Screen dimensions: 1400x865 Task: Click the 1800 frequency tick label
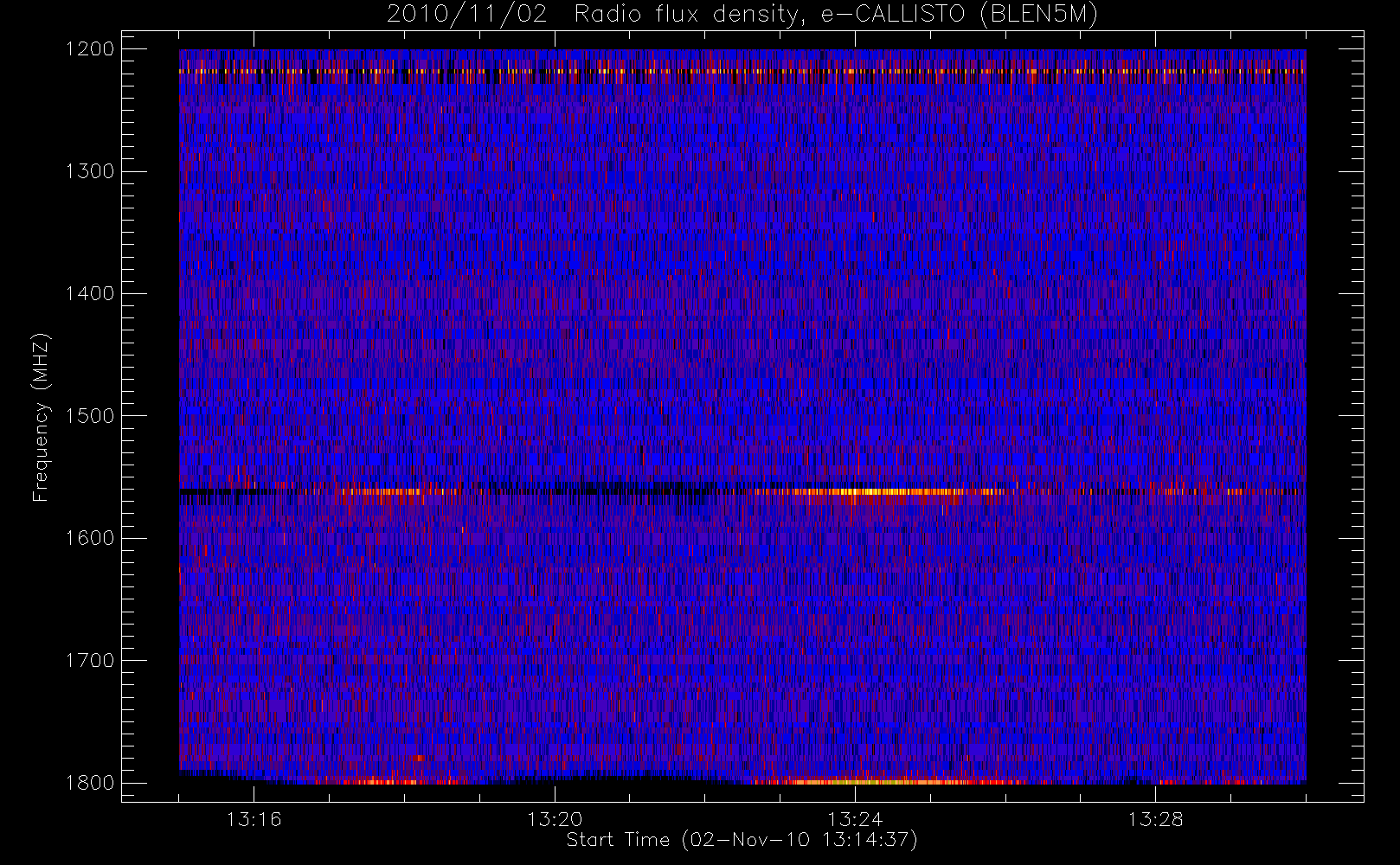point(90,783)
